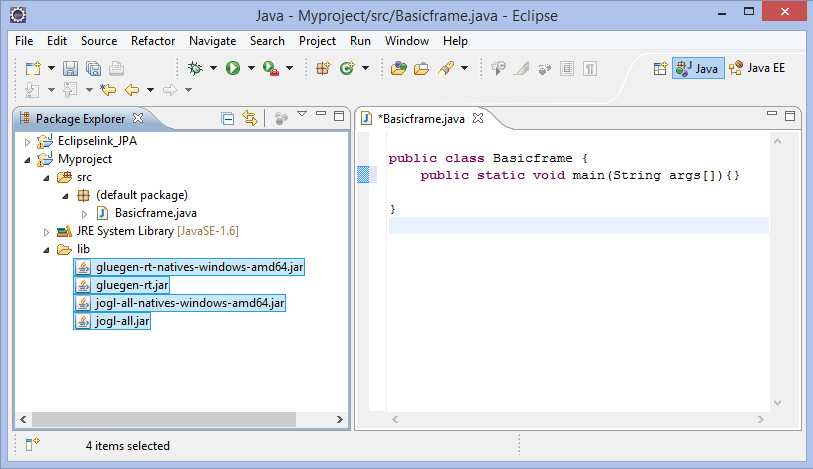
Task: Open the Project menu
Action: pyautogui.click(x=317, y=41)
